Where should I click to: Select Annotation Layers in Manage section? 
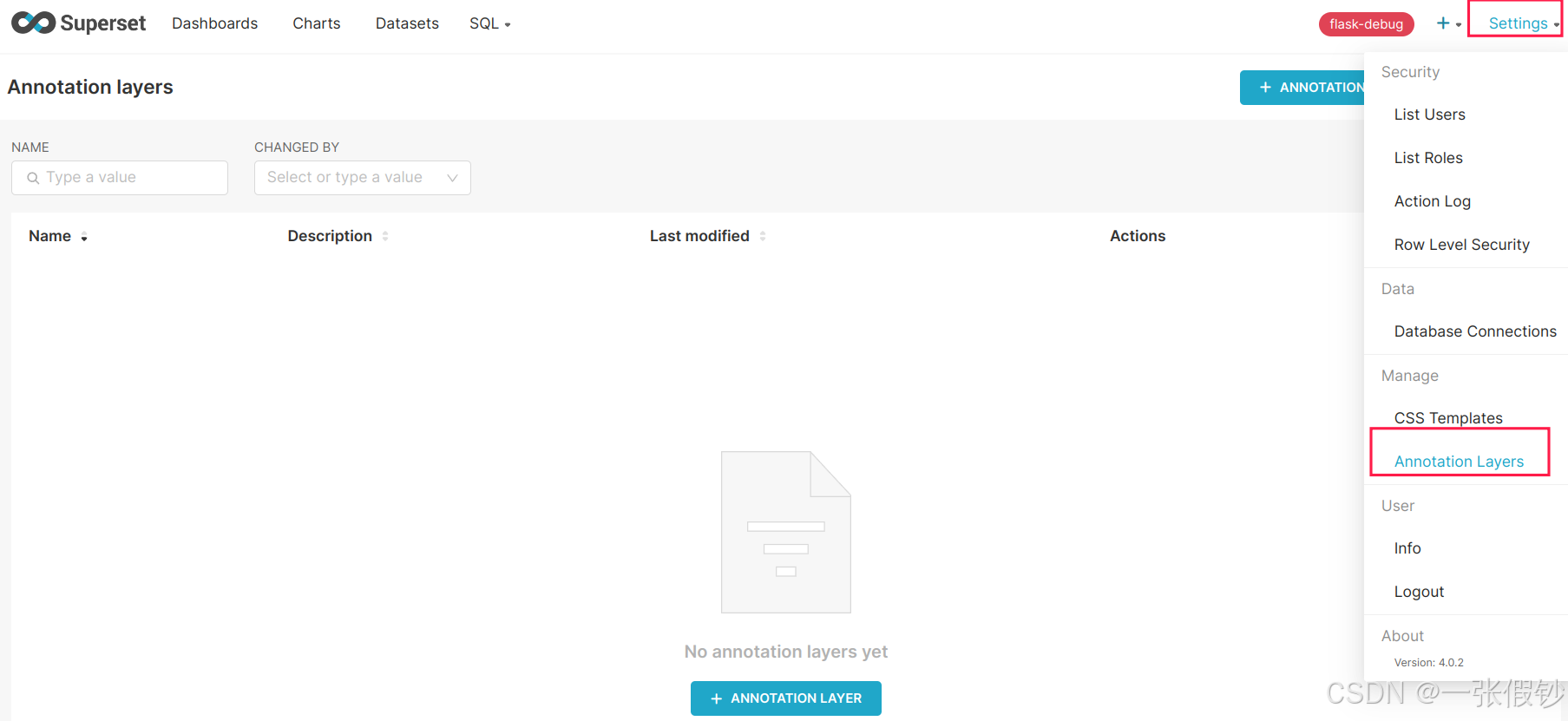point(1459,462)
